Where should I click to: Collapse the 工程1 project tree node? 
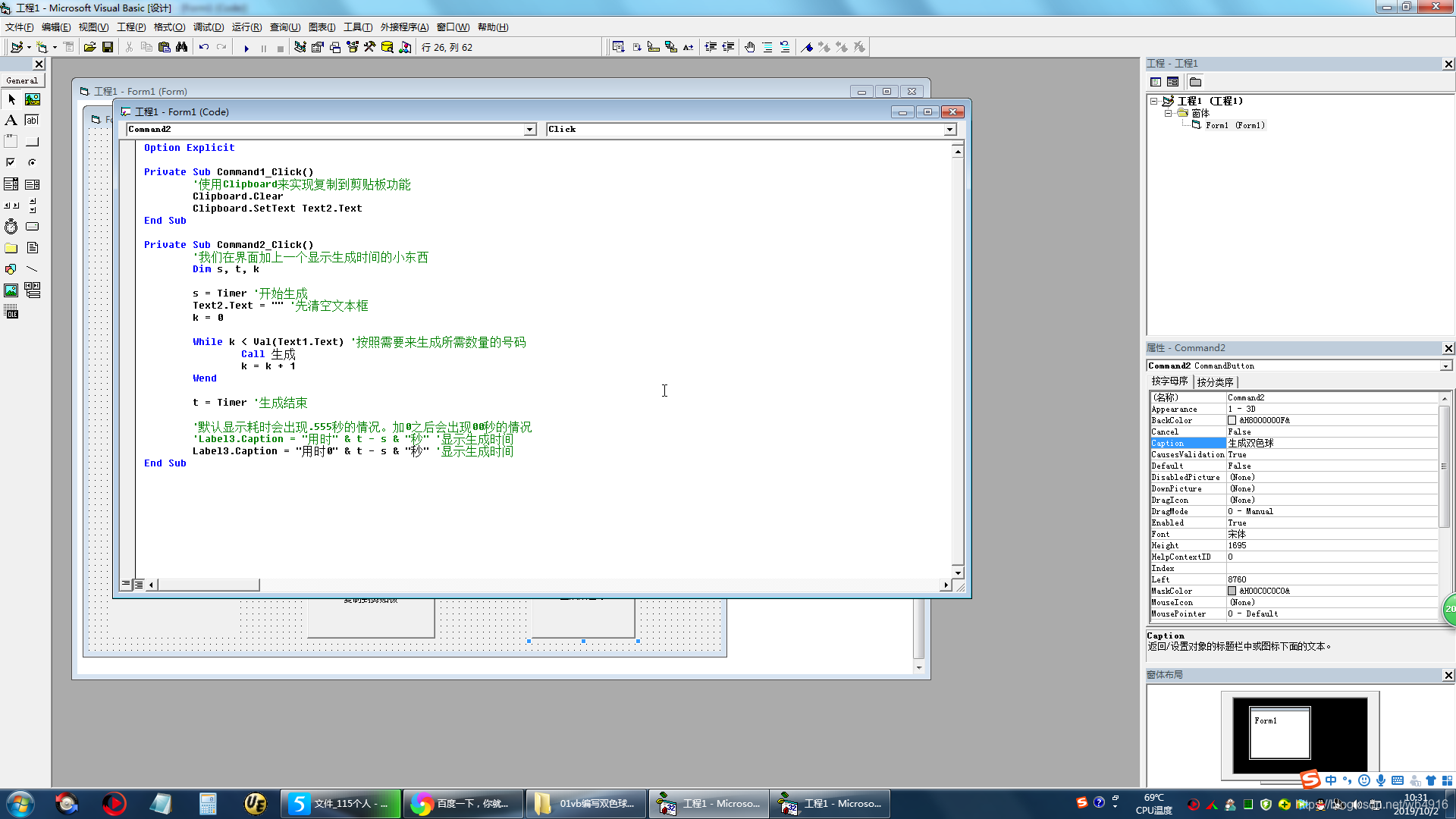(1153, 101)
